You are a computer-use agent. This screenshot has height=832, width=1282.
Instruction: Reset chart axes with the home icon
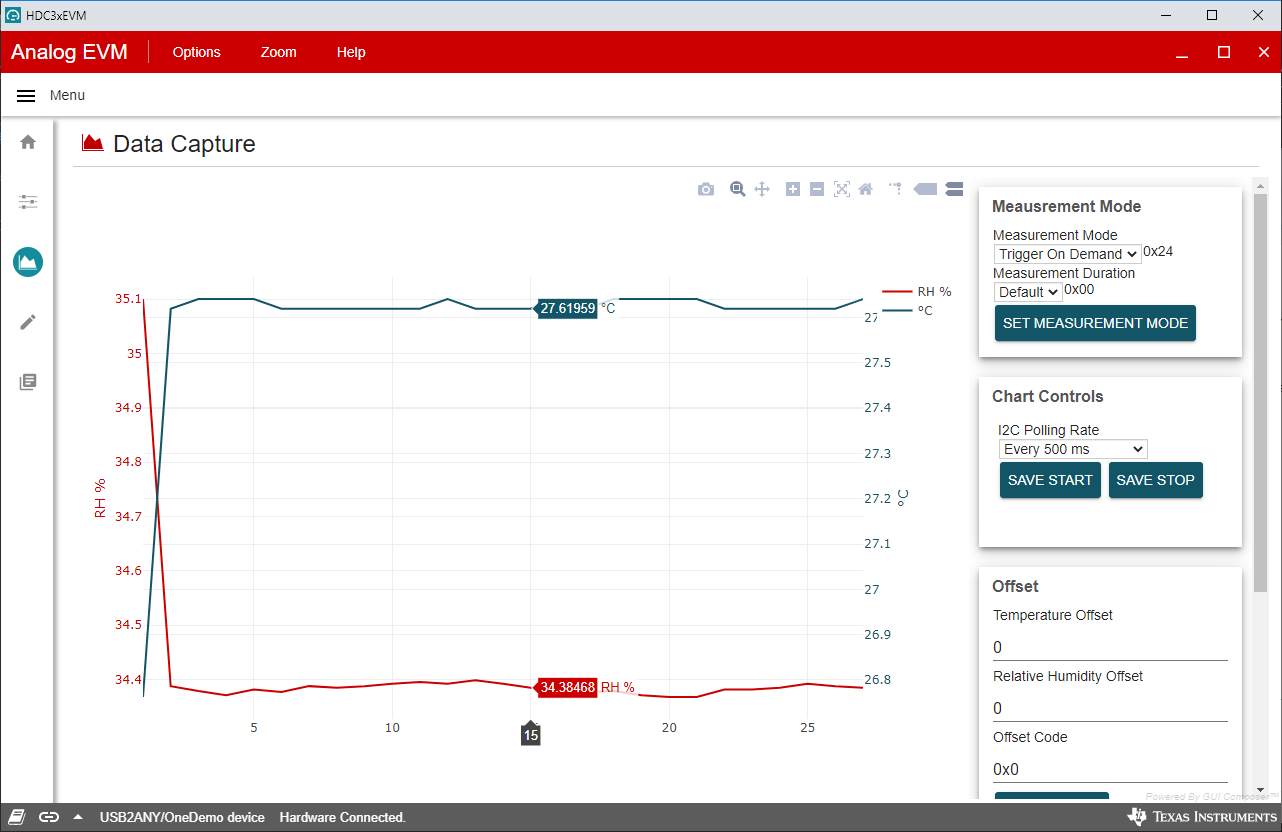click(x=866, y=189)
